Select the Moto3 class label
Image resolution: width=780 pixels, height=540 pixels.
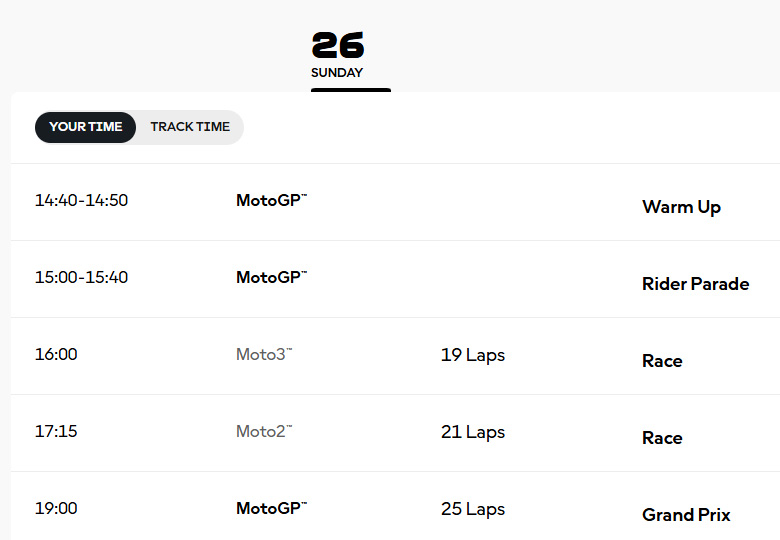264,354
